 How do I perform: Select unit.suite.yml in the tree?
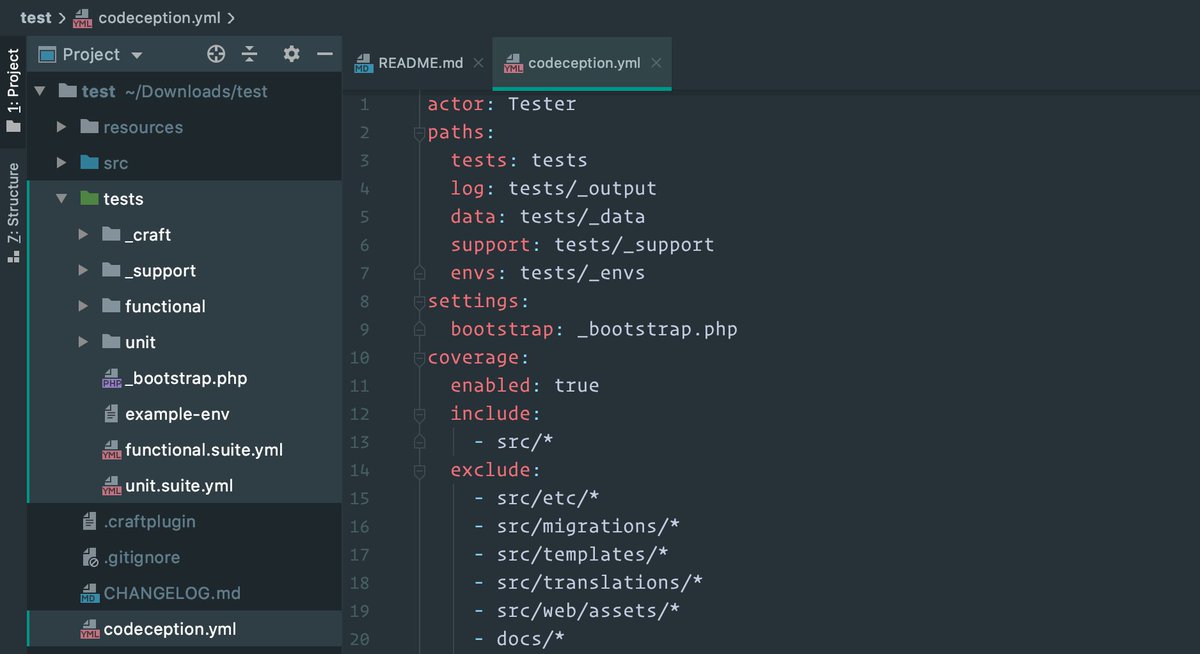point(179,486)
